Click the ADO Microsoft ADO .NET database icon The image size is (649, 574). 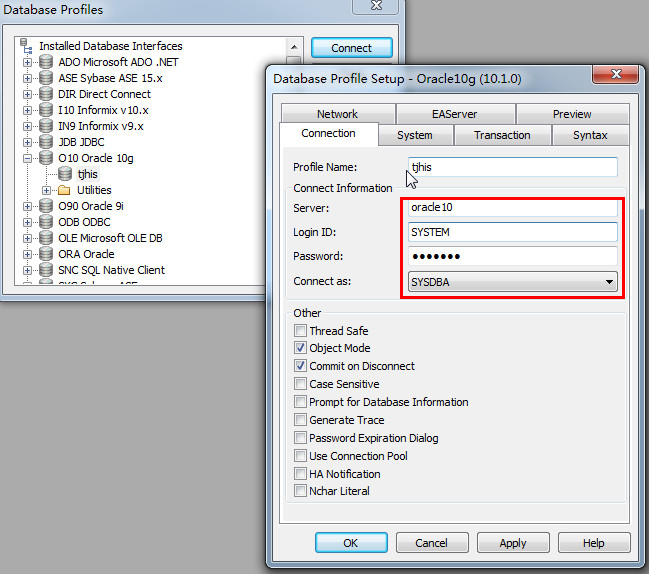pyautogui.click(x=46, y=62)
